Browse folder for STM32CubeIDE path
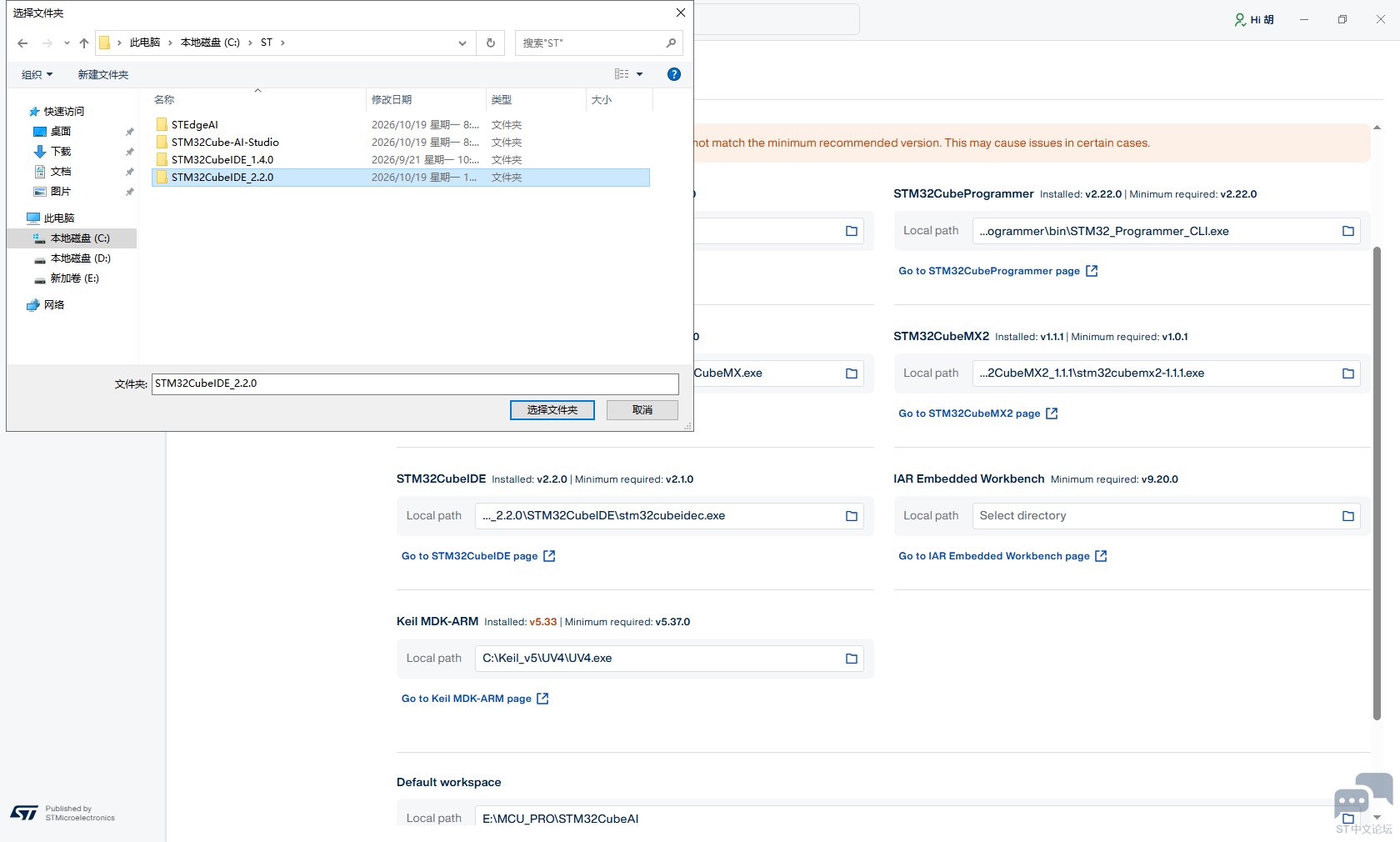Screen dimensions: 1400x842 point(852,516)
